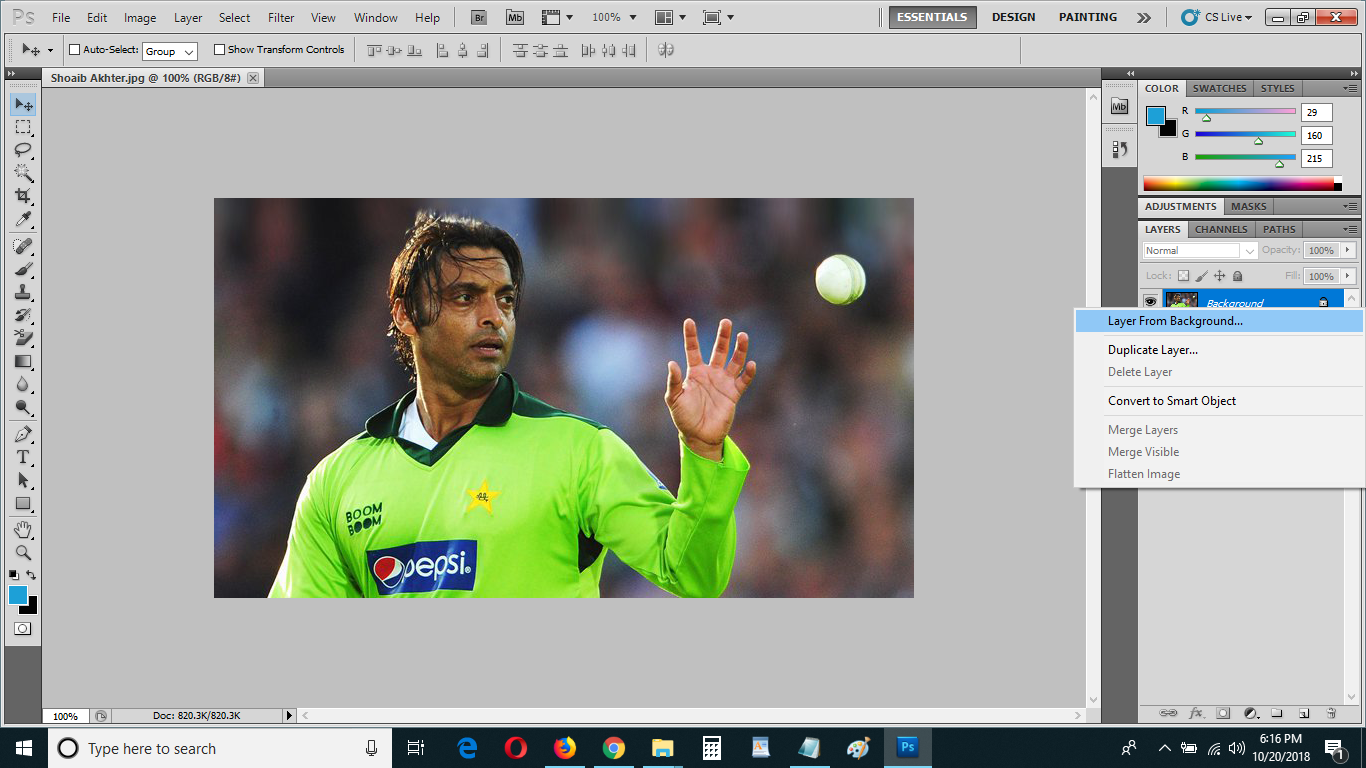
Task: Select the Healing Brush tool
Action: click(23, 247)
